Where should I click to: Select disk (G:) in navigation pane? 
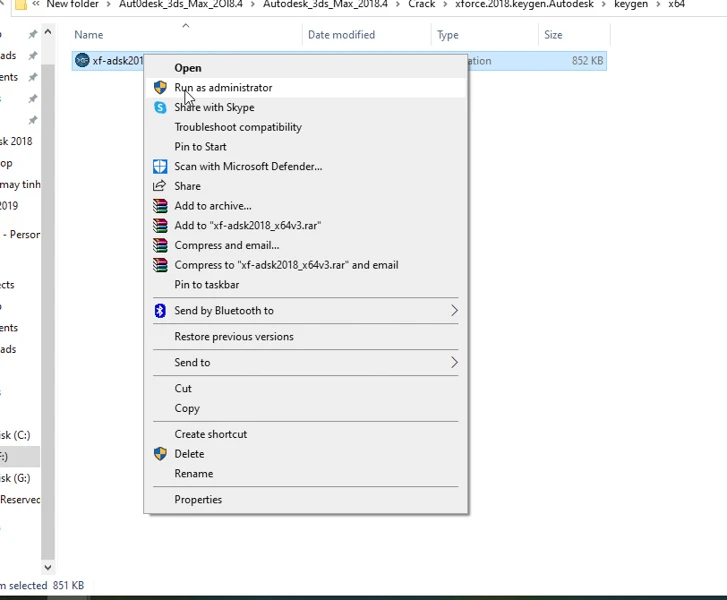click(x=15, y=478)
